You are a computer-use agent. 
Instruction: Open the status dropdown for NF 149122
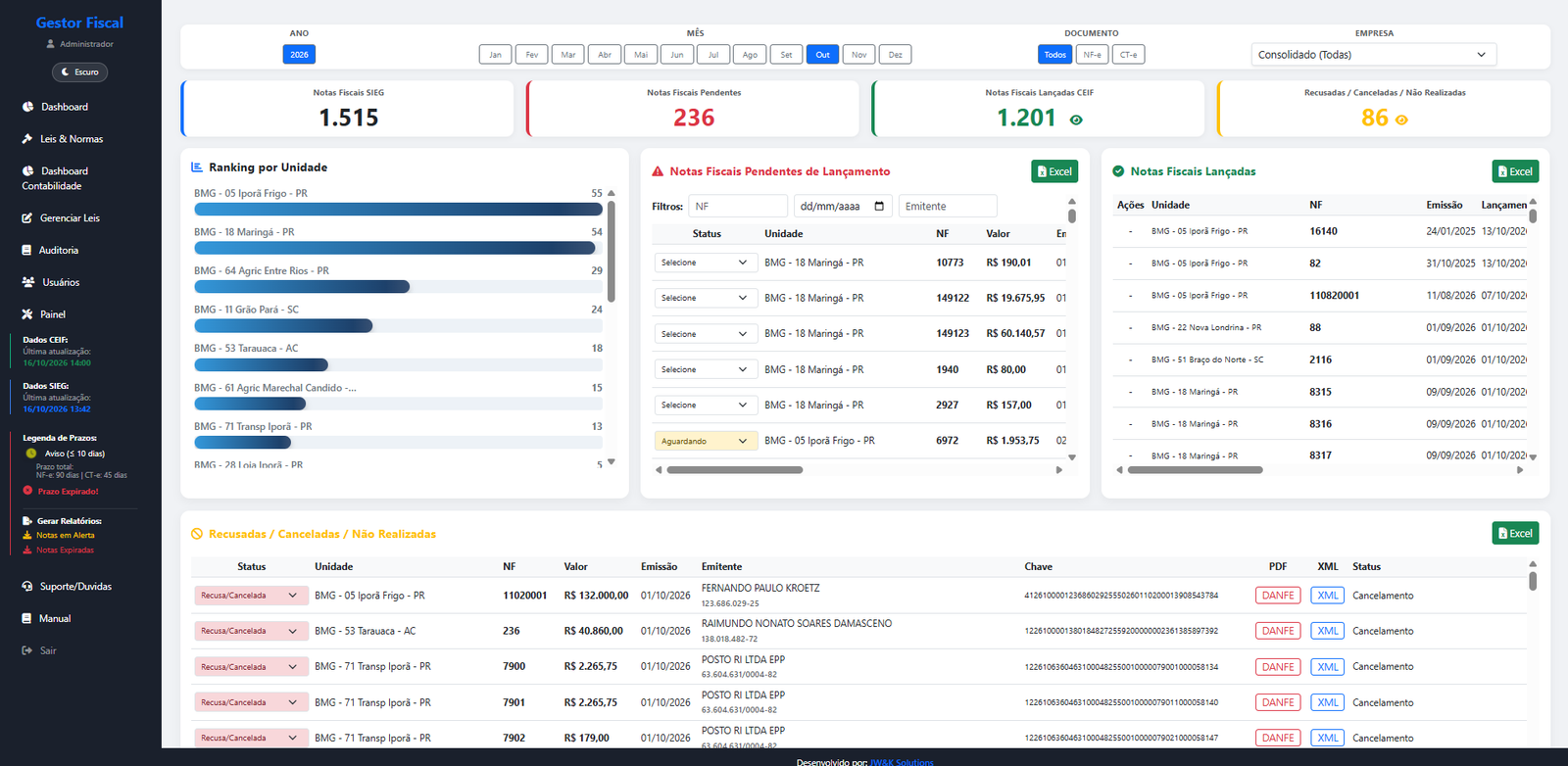pos(706,298)
